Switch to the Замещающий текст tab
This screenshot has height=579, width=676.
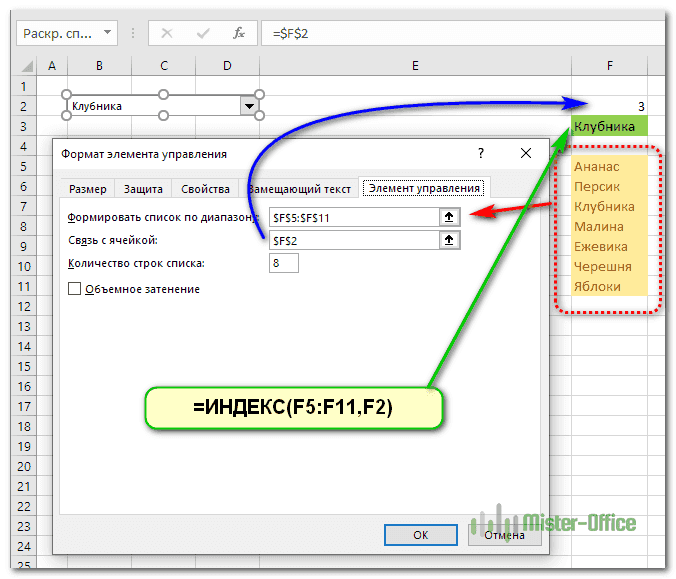[x=300, y=189]
